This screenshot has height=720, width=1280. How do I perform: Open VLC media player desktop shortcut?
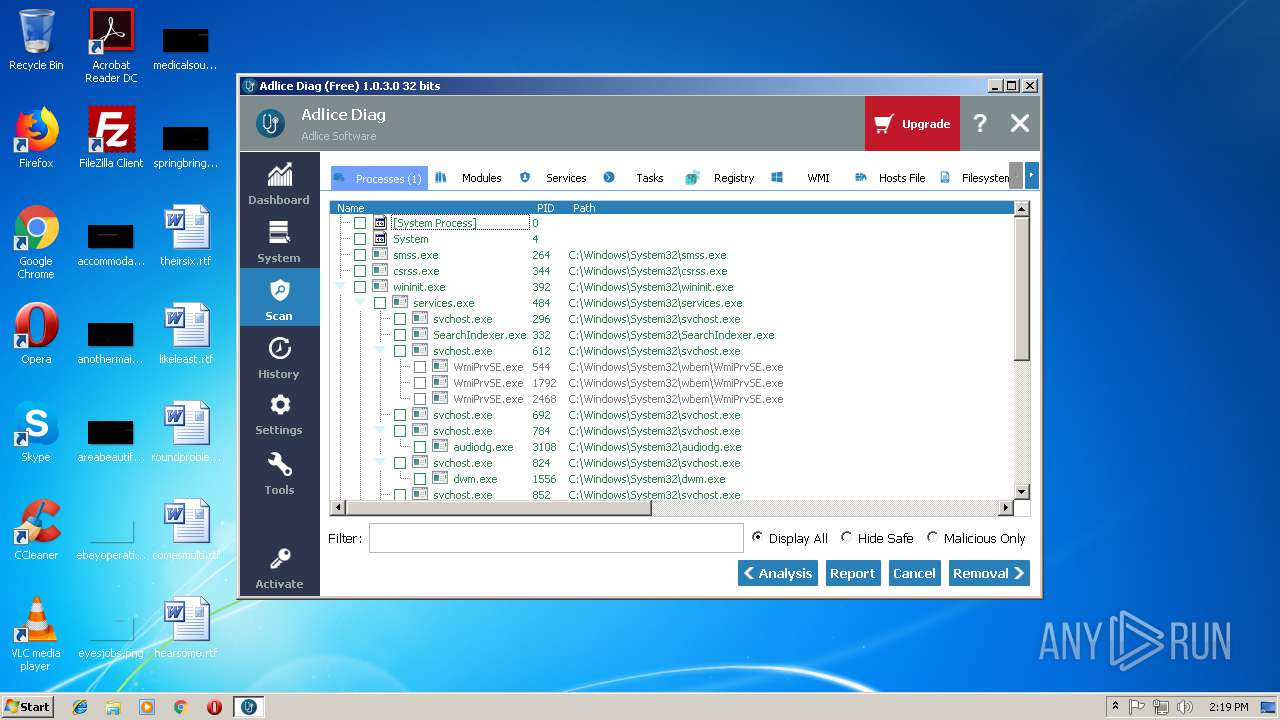(x=36, y=634)
